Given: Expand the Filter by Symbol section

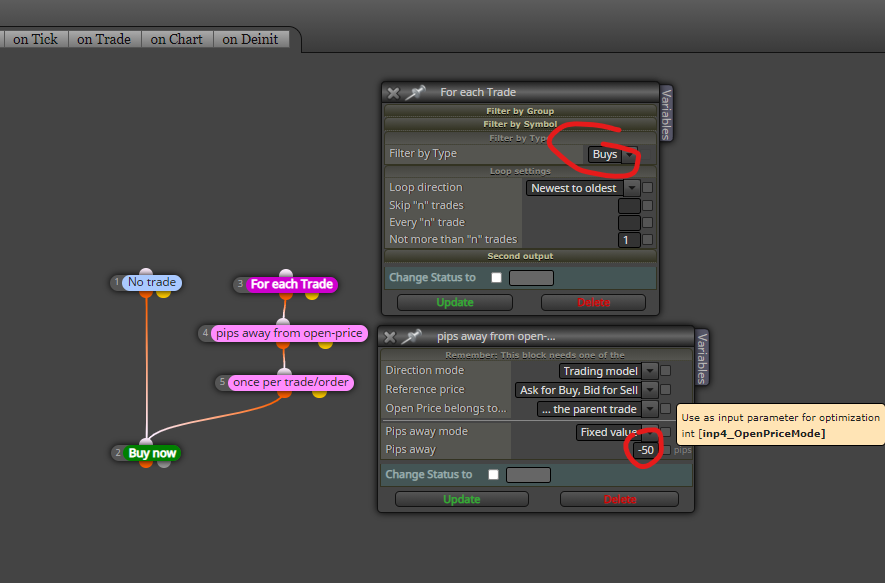Looking at the screenshot, I should pyautogui.click(x=520, y=124).
